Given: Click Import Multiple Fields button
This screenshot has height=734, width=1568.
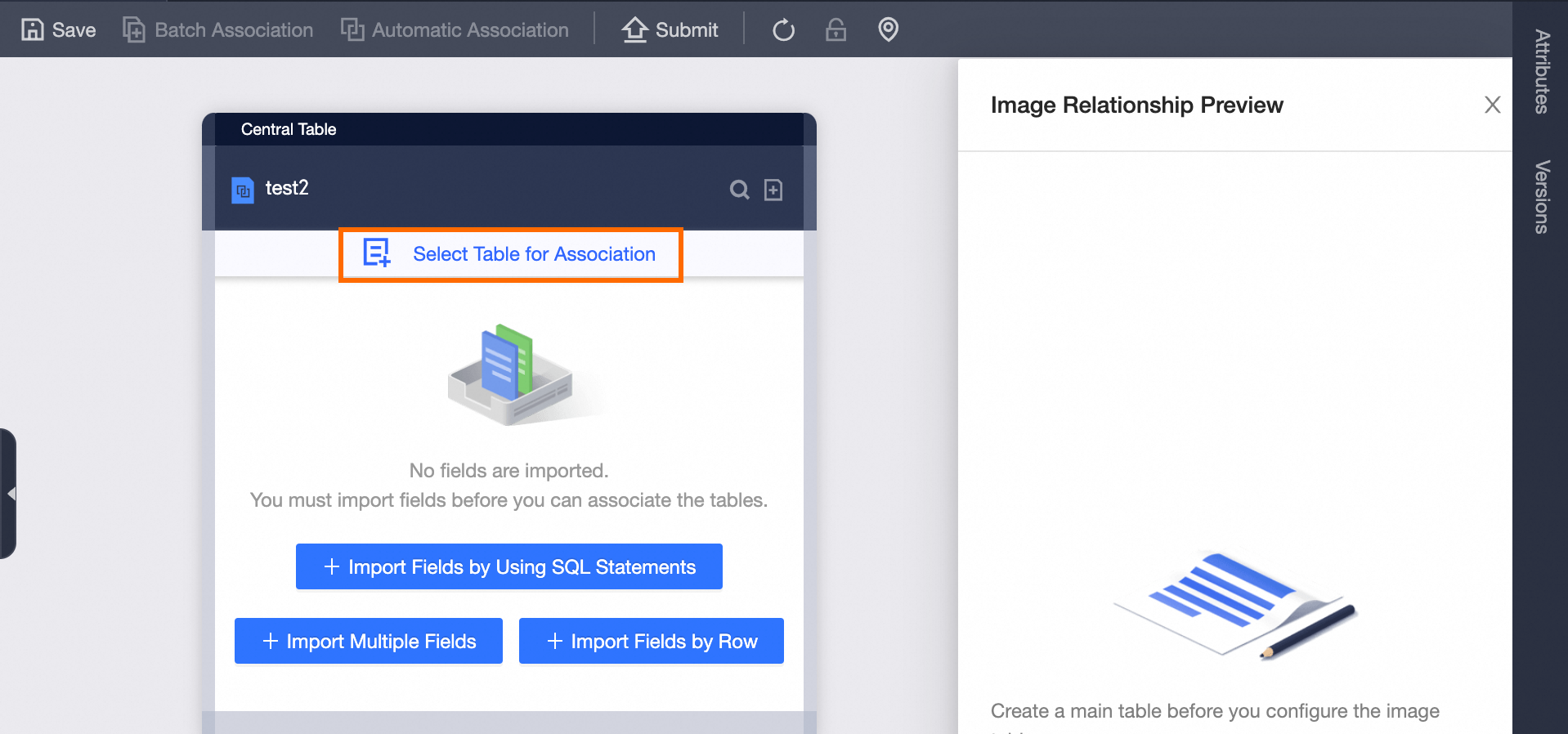Looking at the screenshot, I should click(369, 641).
